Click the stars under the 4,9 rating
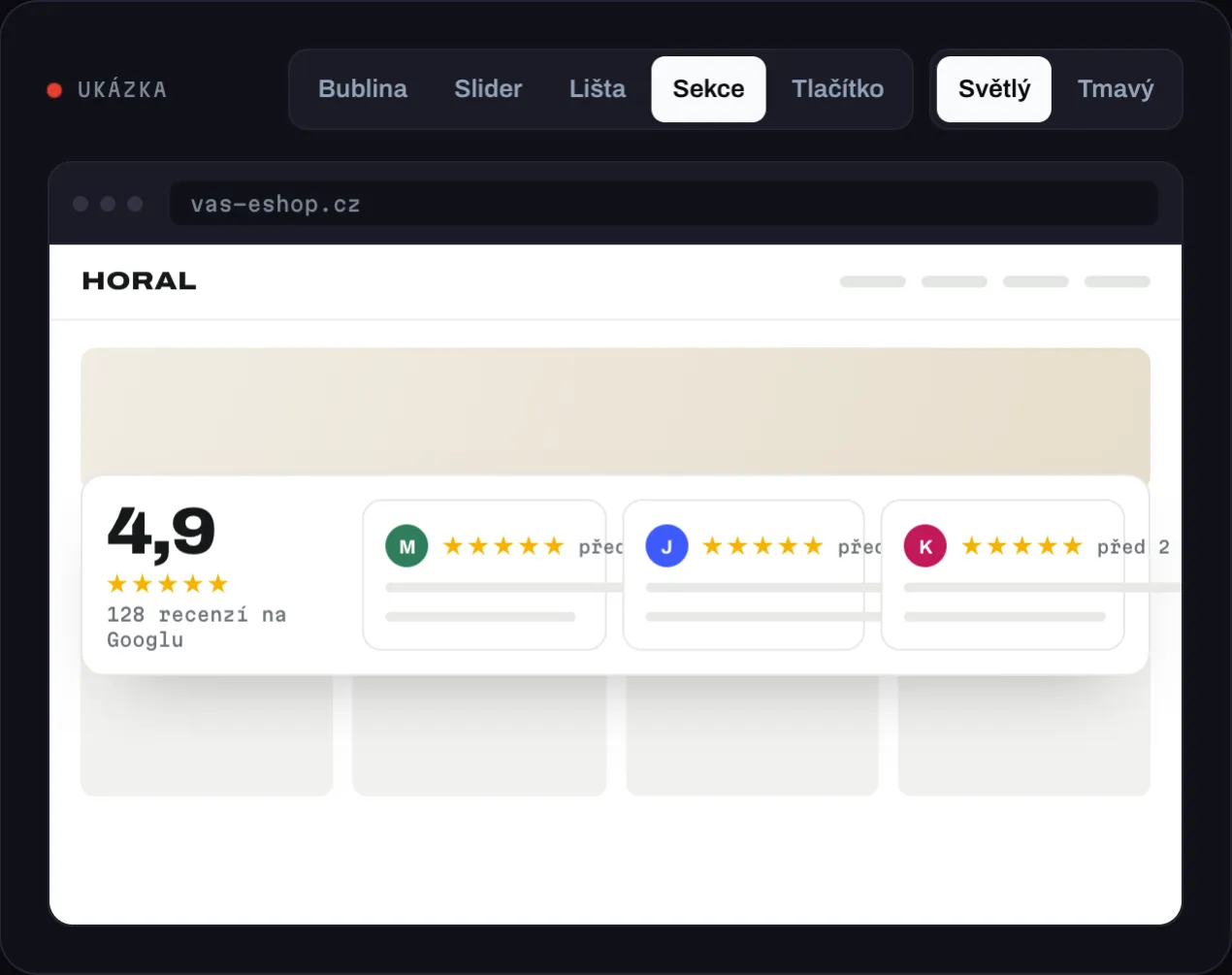 168,583
